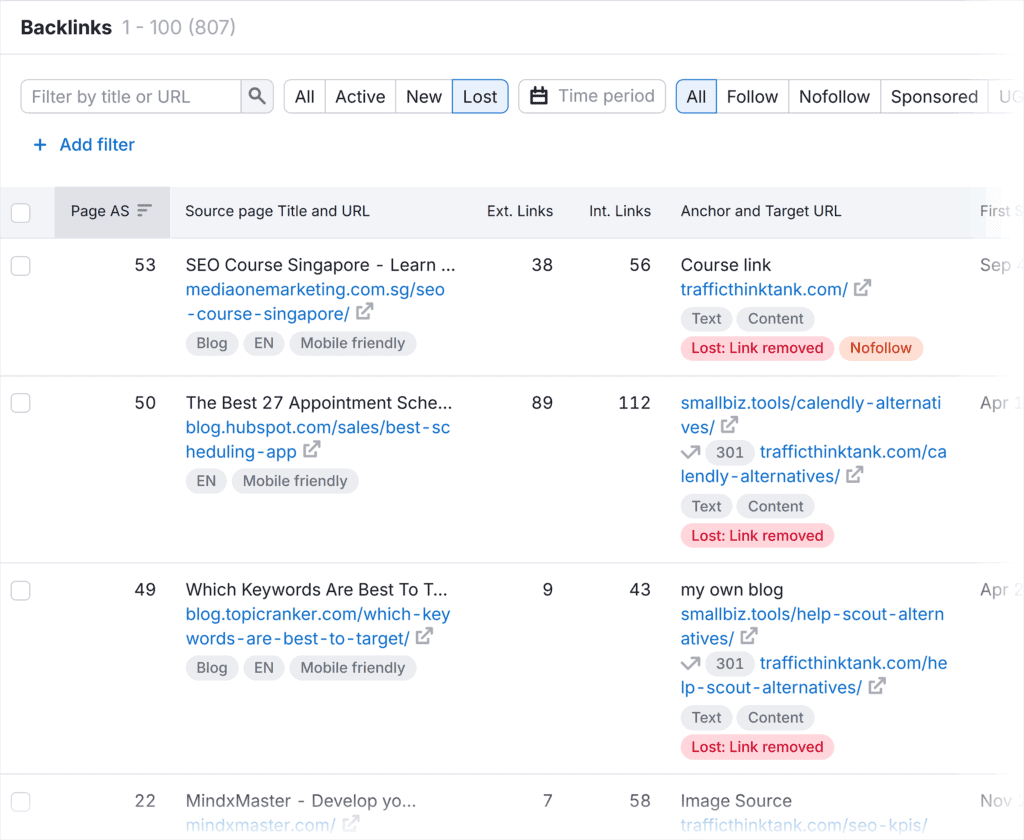1024x840 pixels.
Task: Filter by Nofollow link type
Action: pyautogui.click(x=834, y=97)
